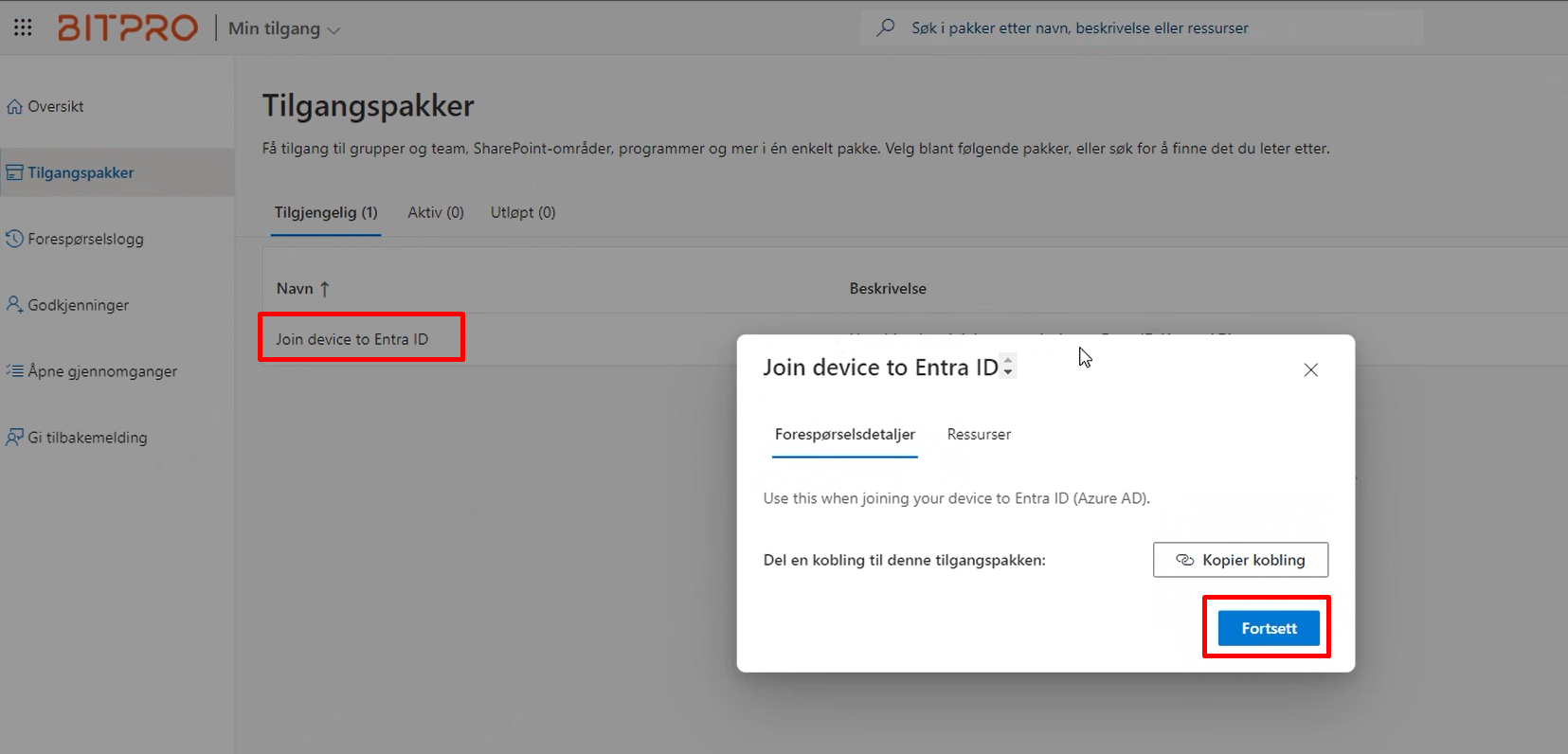The image size is (1568, 754).
Task: Click the dialog description about Entra ID
Action: click(957, 498)
